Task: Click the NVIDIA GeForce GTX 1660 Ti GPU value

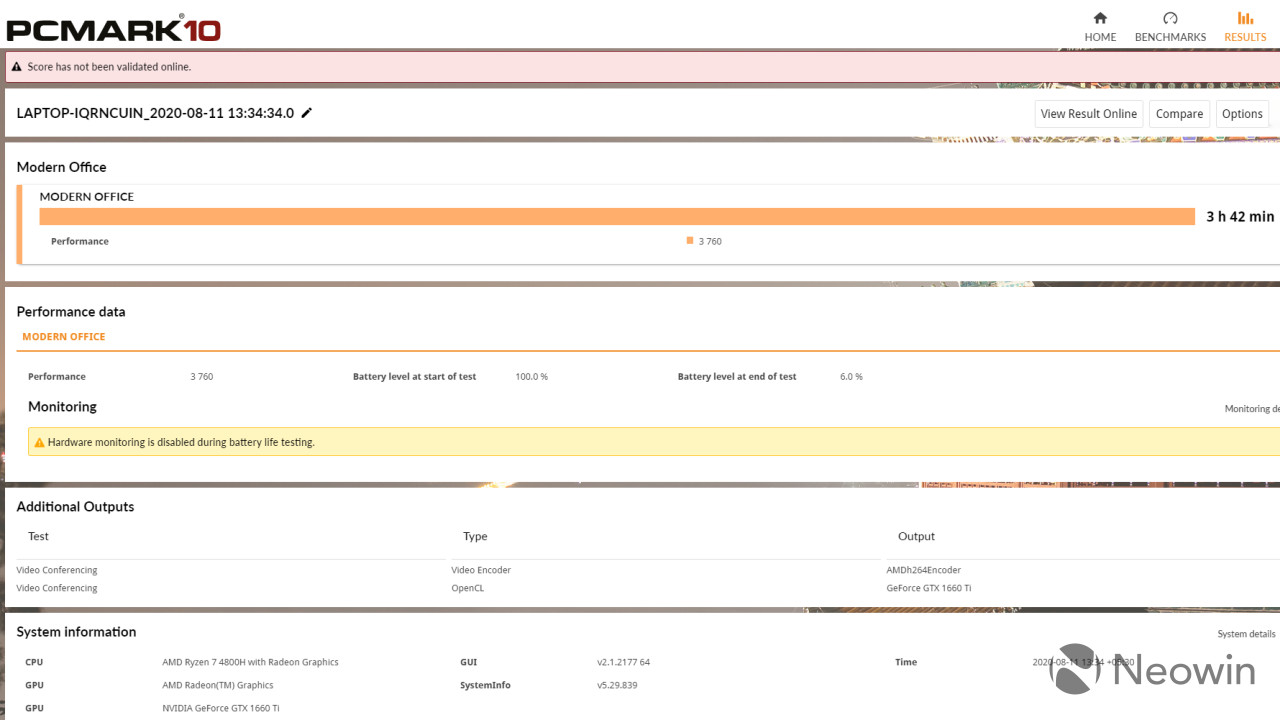Action: coord(221,708)
